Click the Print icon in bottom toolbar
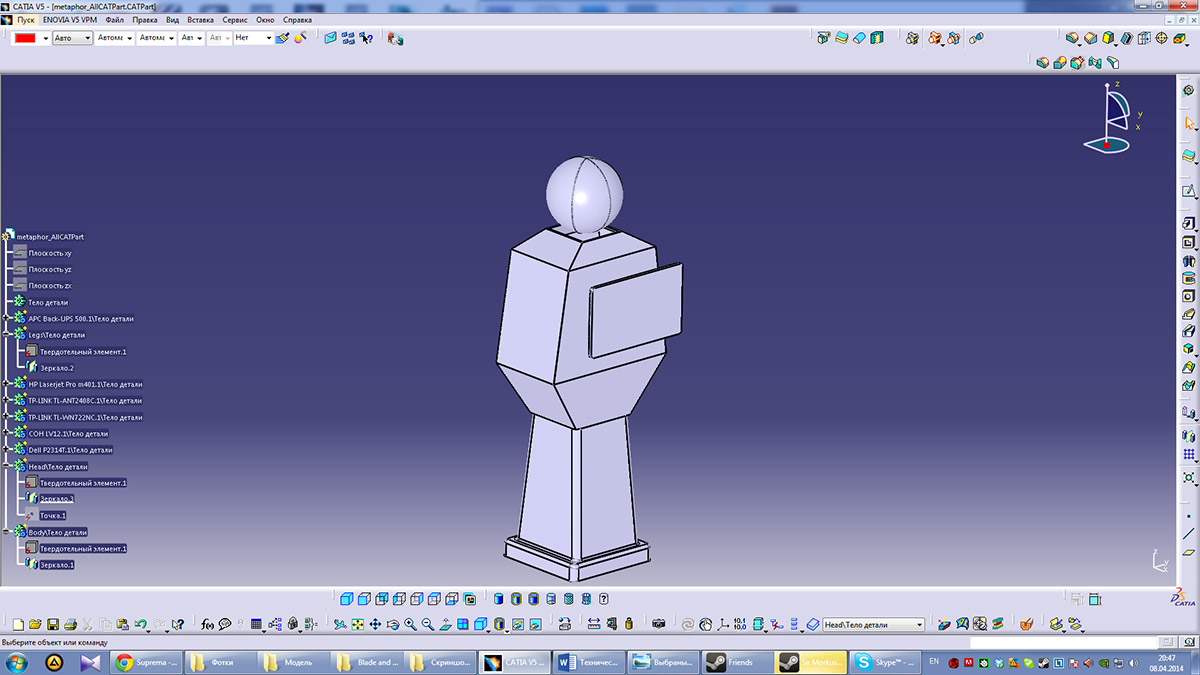Viewport: 1200px width, 675px height. [70, 625]
